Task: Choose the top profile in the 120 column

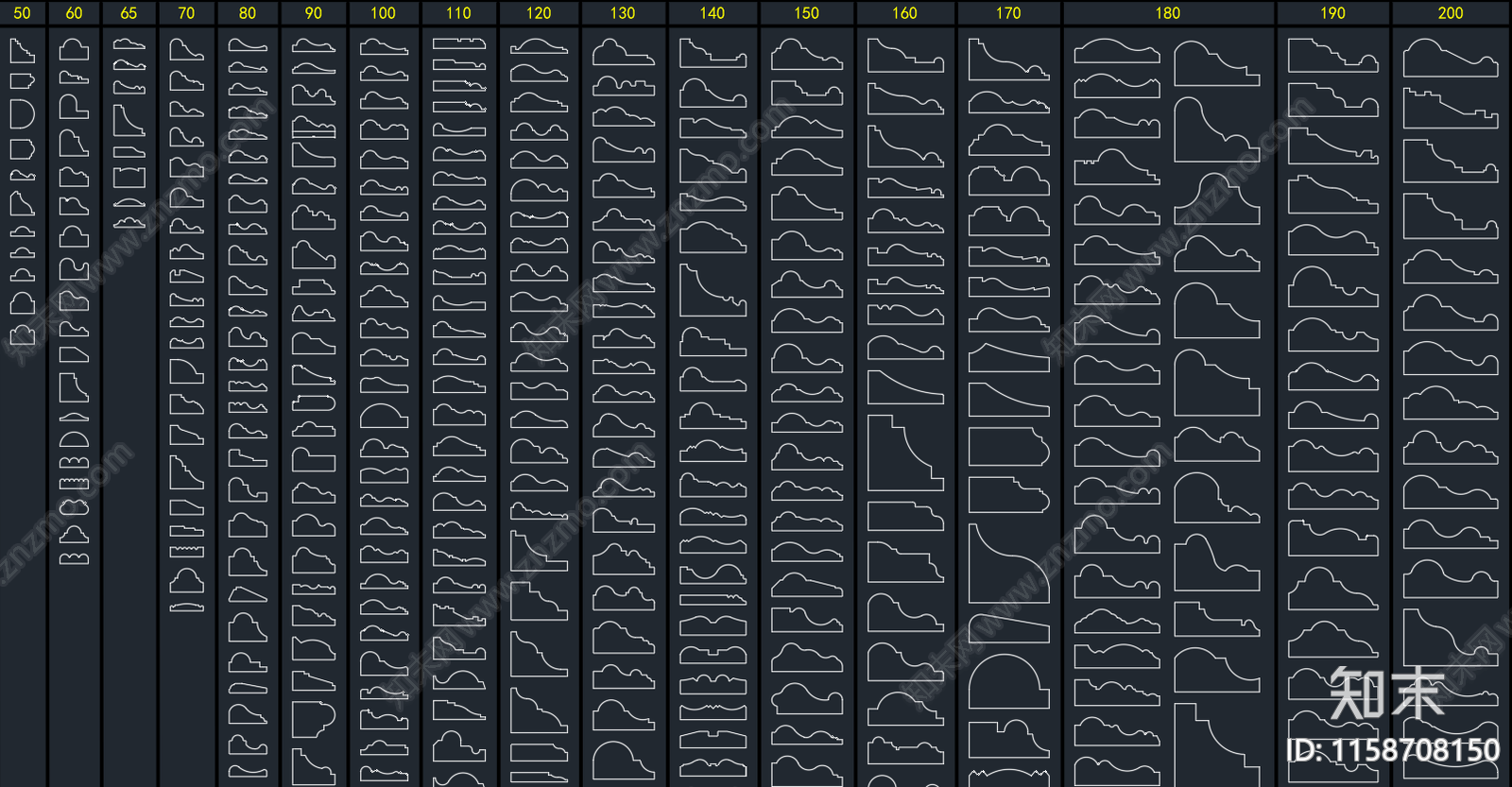Action: tap(539, 47)
